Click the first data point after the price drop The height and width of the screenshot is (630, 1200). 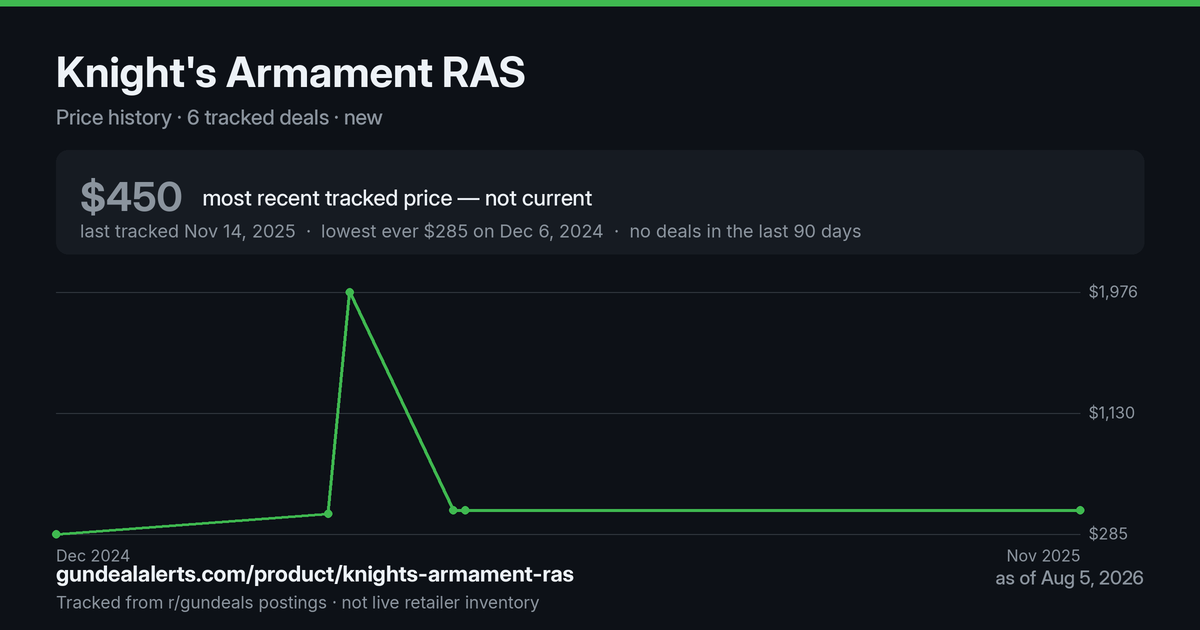pyautogui.click(x=453, y=510)
